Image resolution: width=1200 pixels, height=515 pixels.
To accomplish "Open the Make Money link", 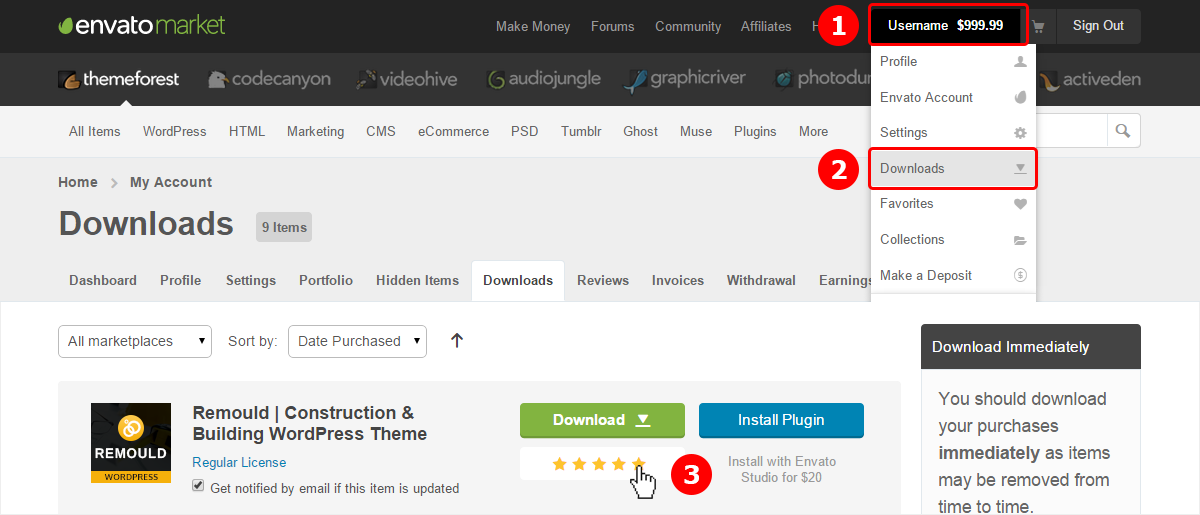I will tap(533, 27).
